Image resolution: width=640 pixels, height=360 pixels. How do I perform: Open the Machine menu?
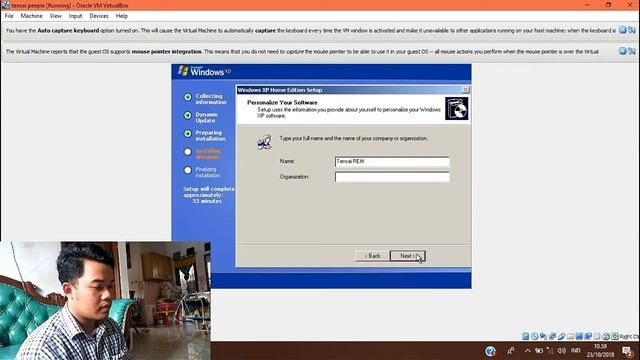(x=31, y=16)
